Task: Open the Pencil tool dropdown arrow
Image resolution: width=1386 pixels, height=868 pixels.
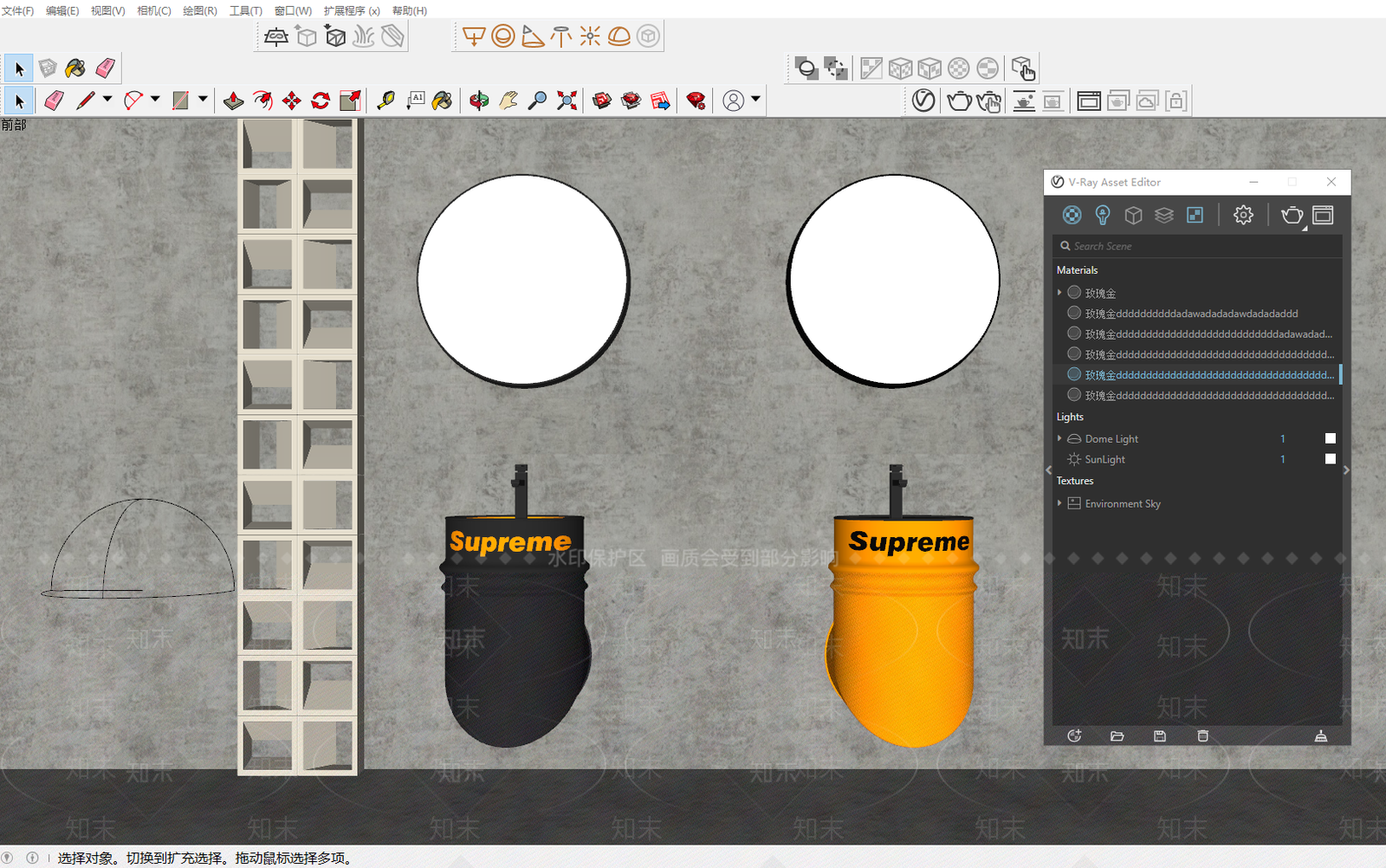Action: (107, 100)
